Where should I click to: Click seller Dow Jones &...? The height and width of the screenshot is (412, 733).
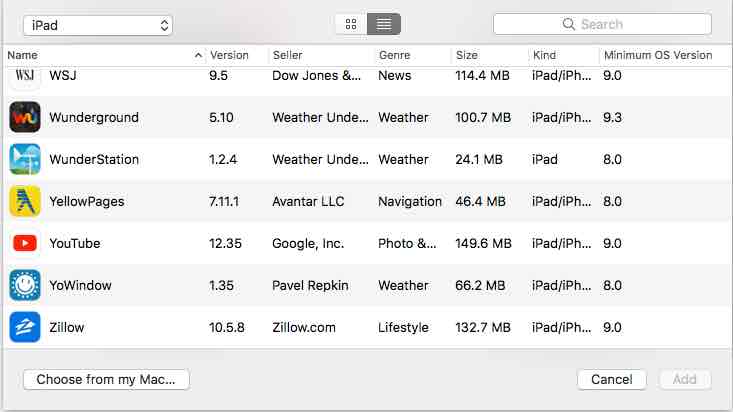coord(316,75)
